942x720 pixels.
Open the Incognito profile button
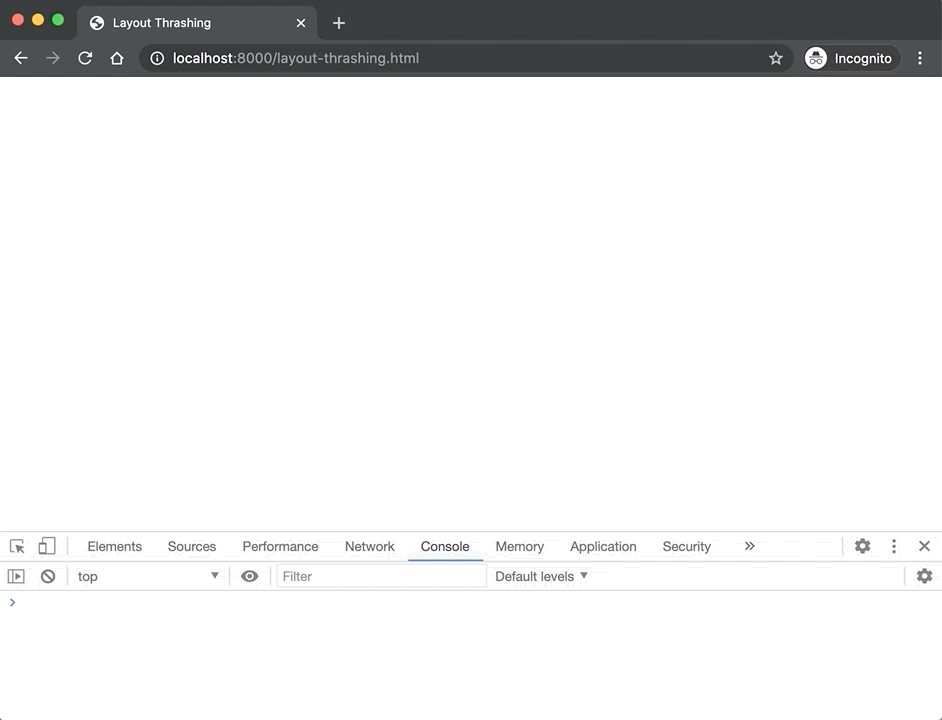(x=852, y=58)
